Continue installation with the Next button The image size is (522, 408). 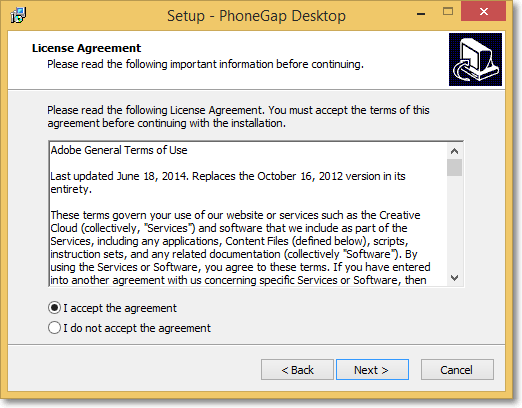point(372,370)
